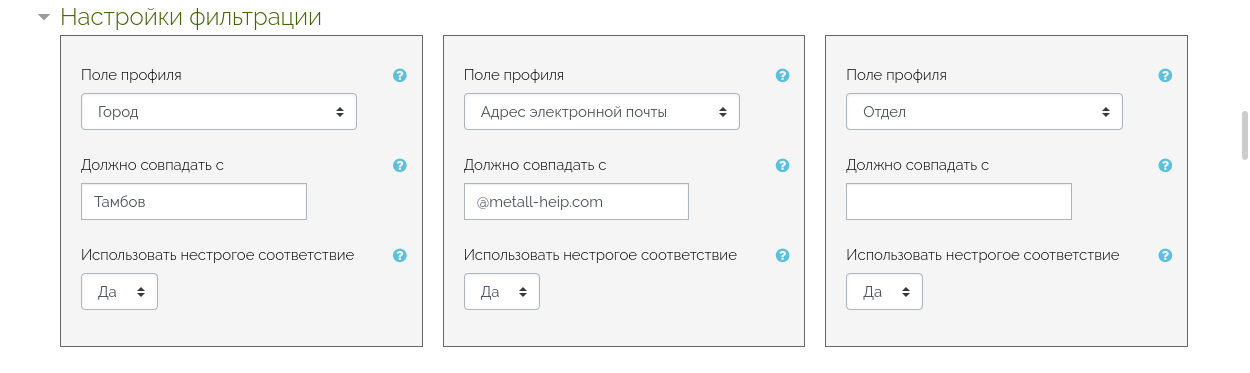Open help beside empty Отдел match field
This screenshot has height=373, width=1250.
coord(1165,165)
